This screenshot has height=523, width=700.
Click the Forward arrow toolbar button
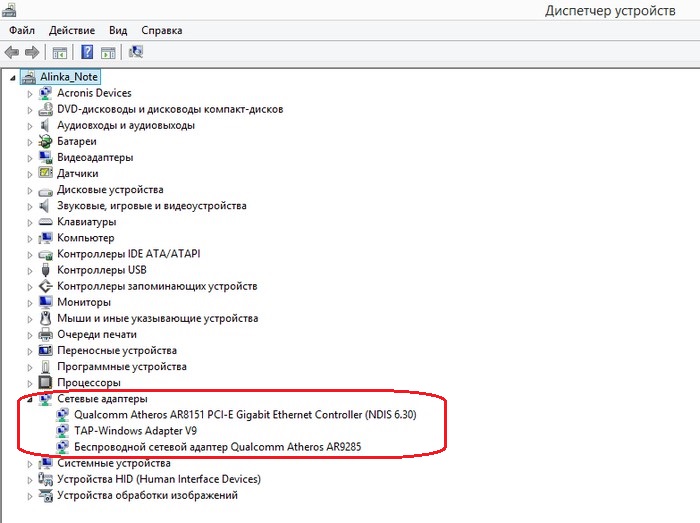tap(32, 53)
